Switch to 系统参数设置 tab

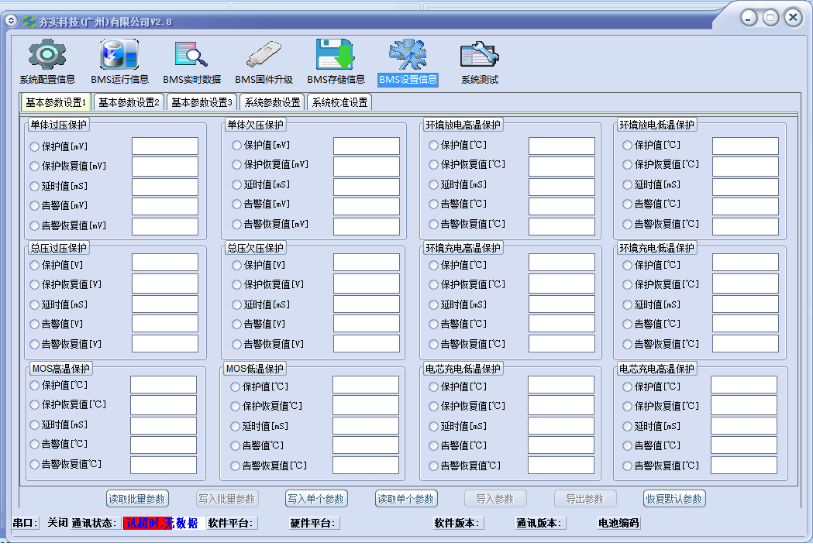click(271, 102)
